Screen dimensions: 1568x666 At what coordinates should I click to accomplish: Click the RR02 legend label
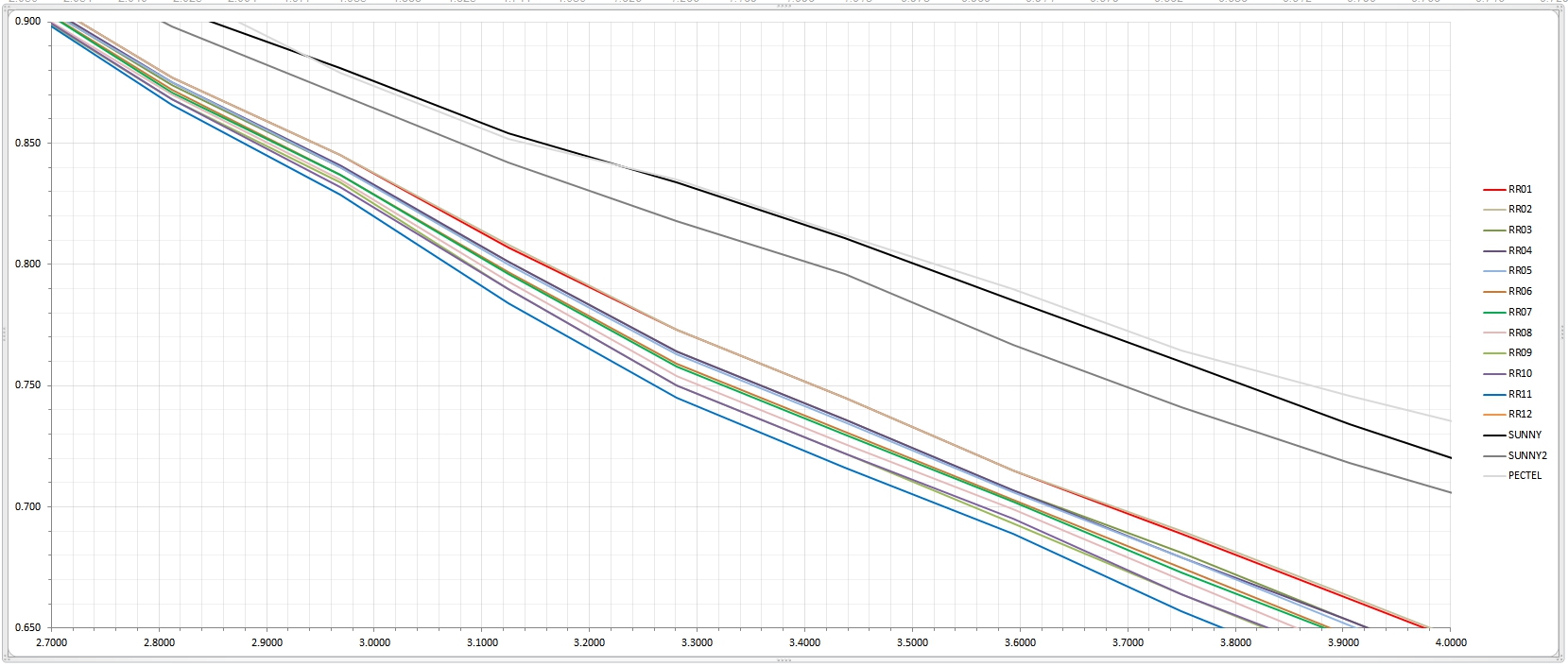point(1520,210)
